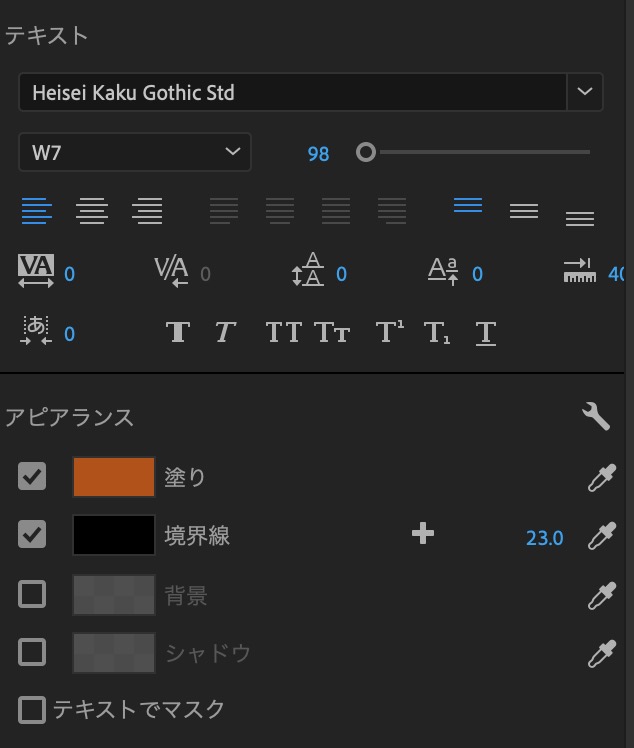This screenshot has width=634, height=748.
Task: Pick fill color with eyedropper
Action: point(601,478)
